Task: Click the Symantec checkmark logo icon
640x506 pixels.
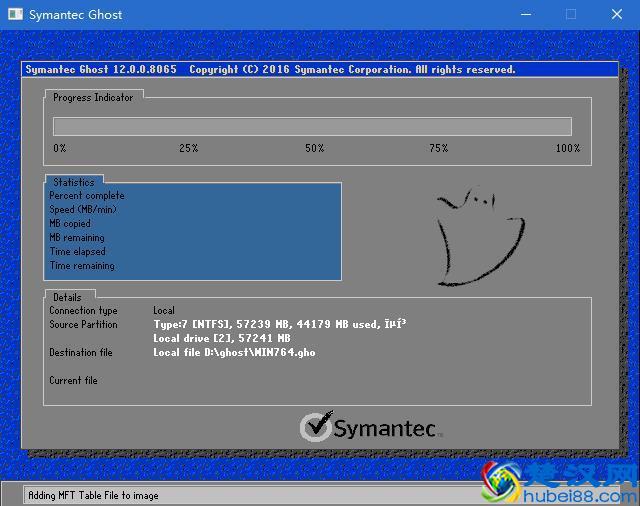Action: point(315,427)
